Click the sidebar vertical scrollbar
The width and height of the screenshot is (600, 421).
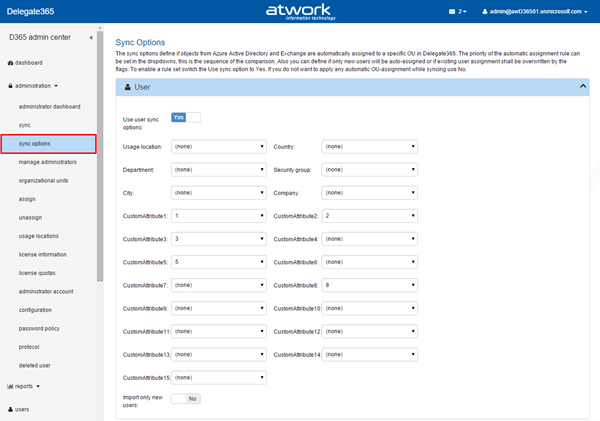[100, 156]
